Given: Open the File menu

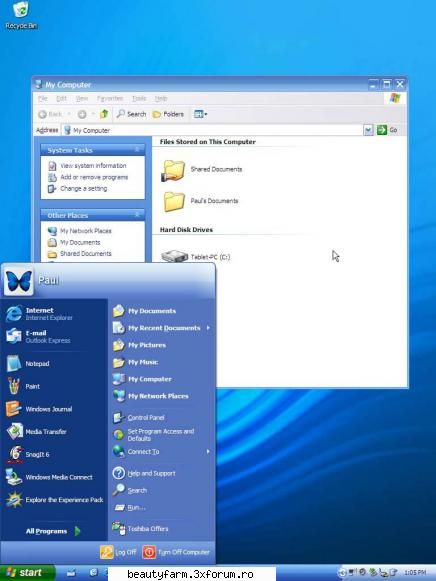Looking at the screenshot, I should pos(43,98).
